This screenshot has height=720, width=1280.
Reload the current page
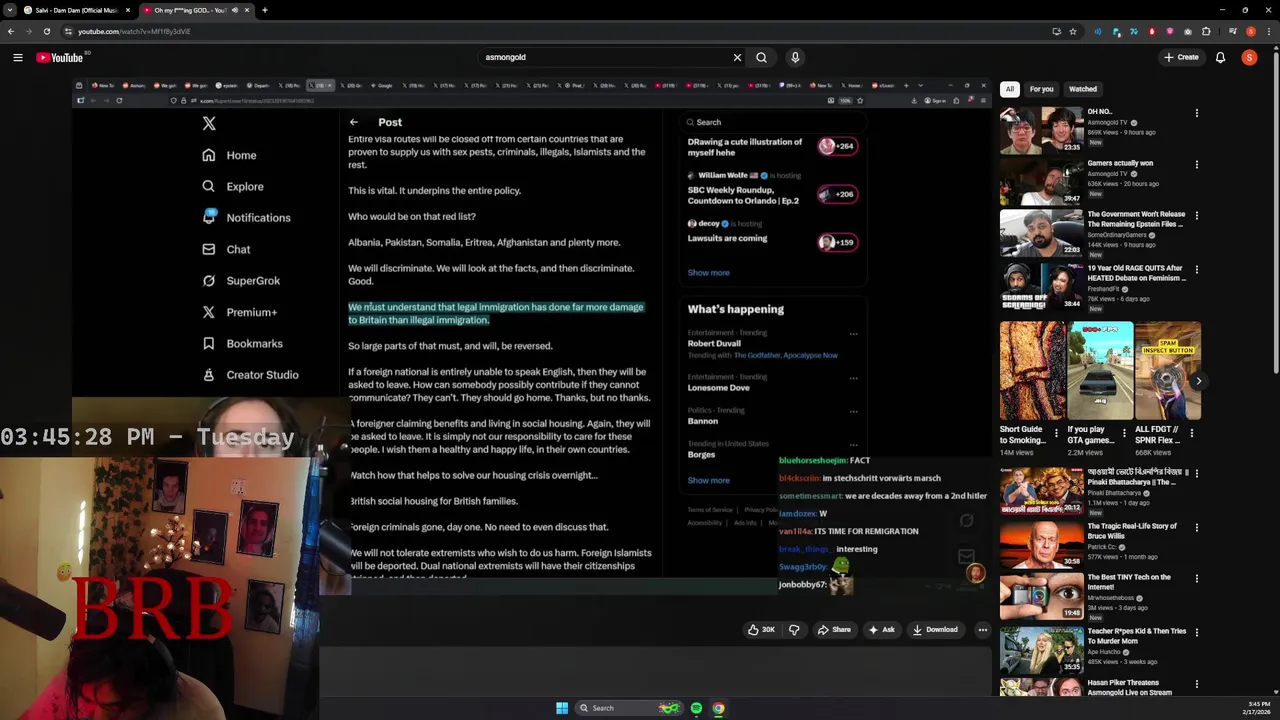coord(46,31)
